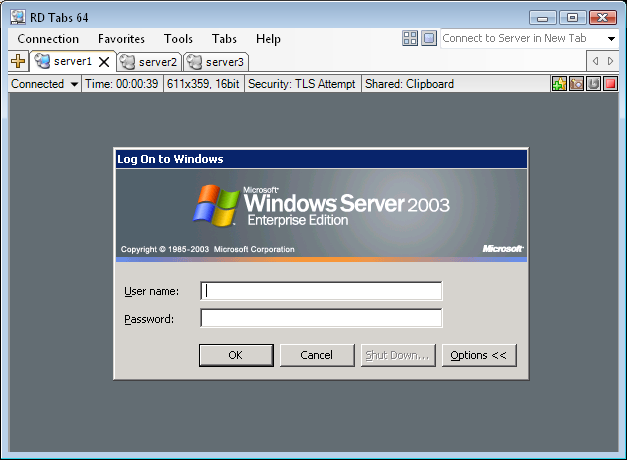
Task: Open the Tabs menu
Action: point(224,39)
